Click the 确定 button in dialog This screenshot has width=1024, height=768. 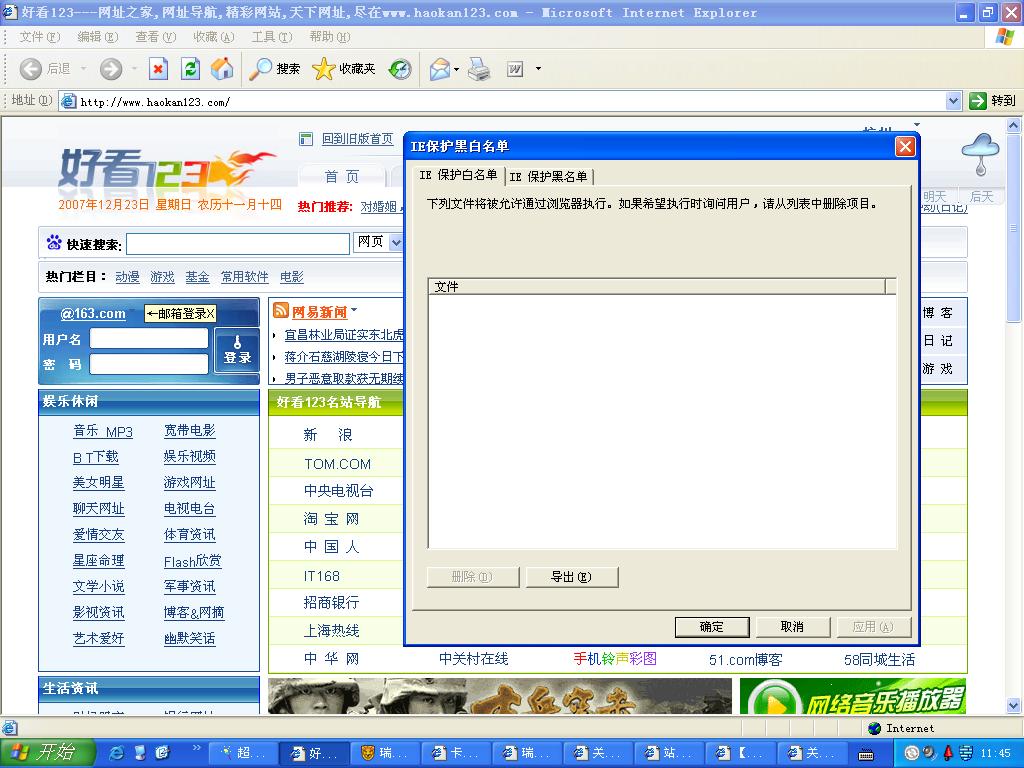[711, 627]
